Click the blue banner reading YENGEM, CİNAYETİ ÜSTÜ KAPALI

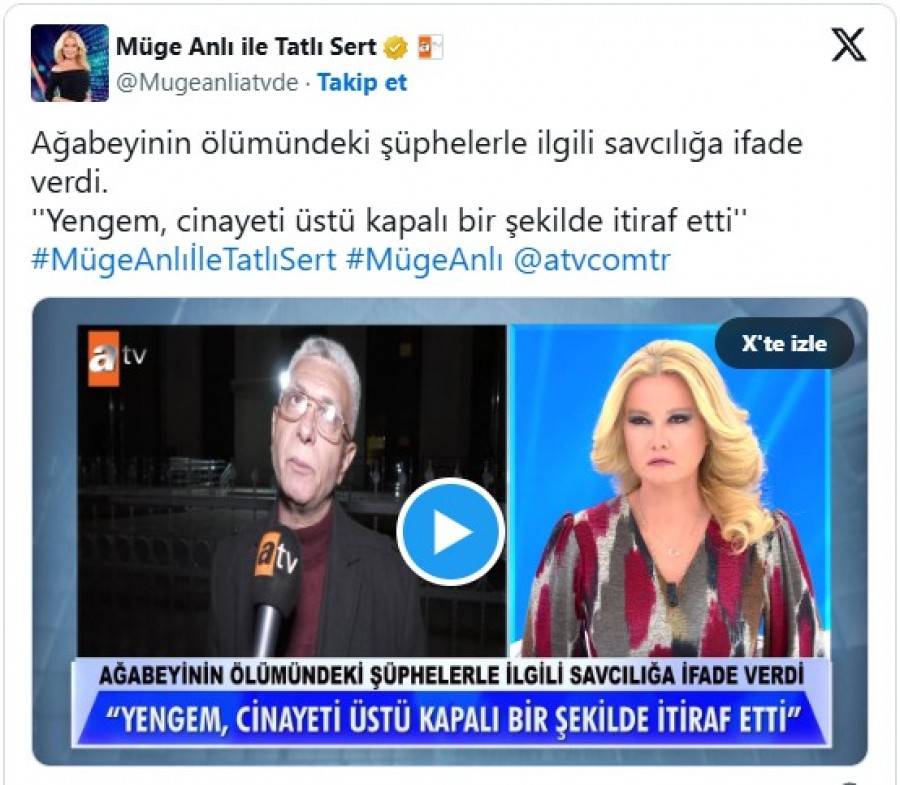pyautogui.click(x=451, y=720)
